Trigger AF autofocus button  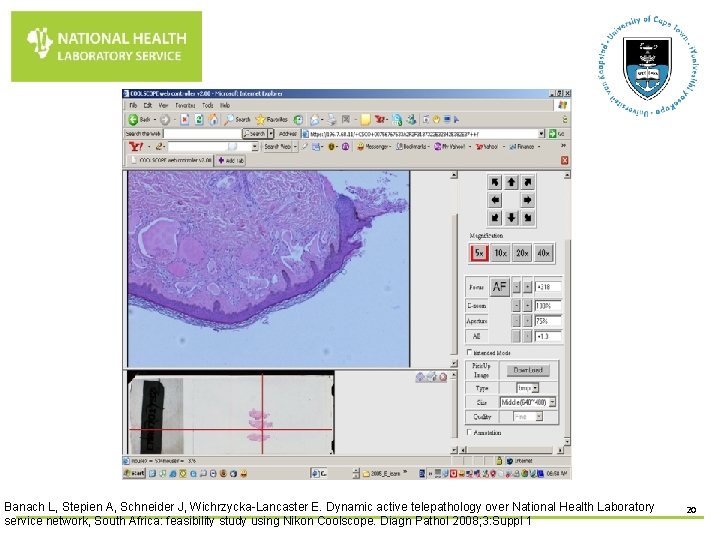(x=500, y=287)
